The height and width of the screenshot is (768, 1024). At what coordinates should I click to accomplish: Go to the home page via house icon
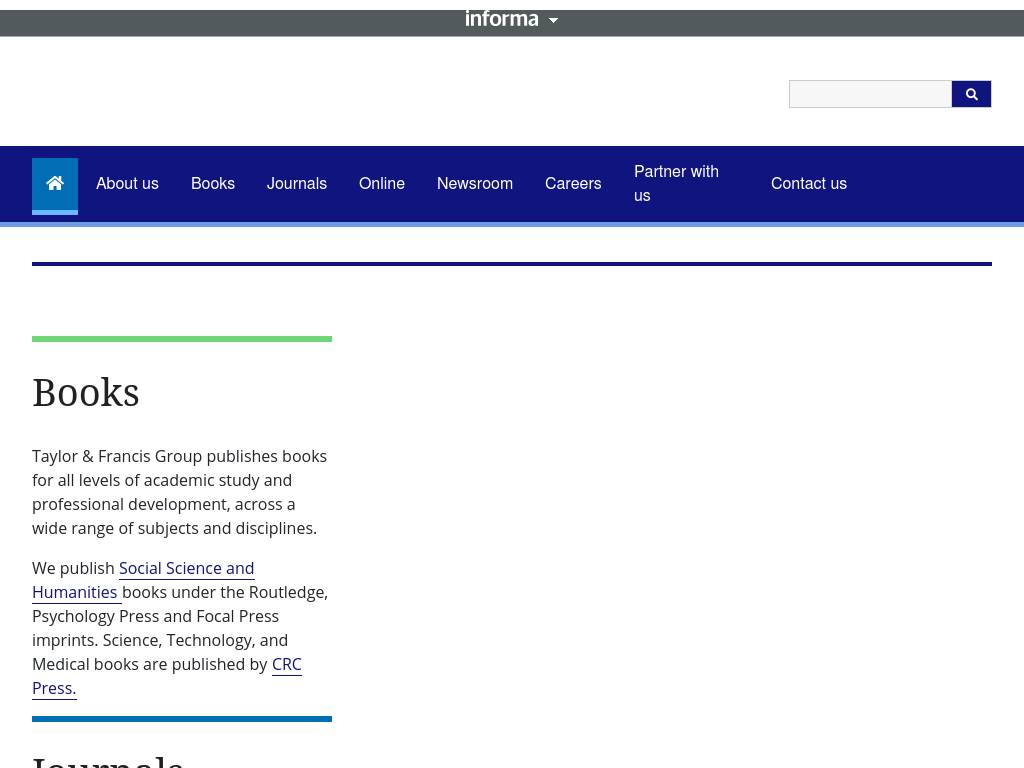point(55,184)
